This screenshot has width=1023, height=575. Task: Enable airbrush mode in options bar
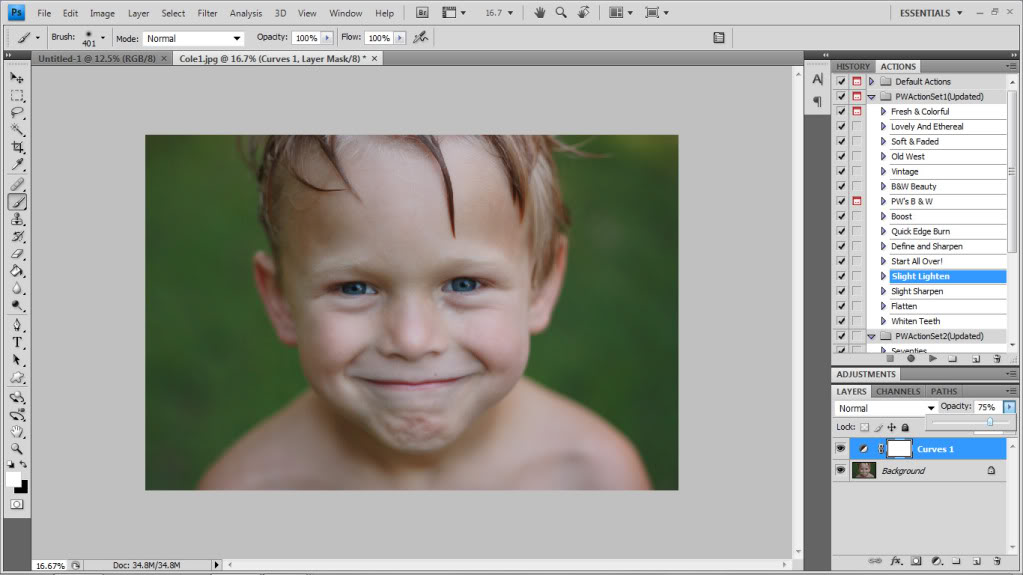pyautogui.click(x=421, y=38)
